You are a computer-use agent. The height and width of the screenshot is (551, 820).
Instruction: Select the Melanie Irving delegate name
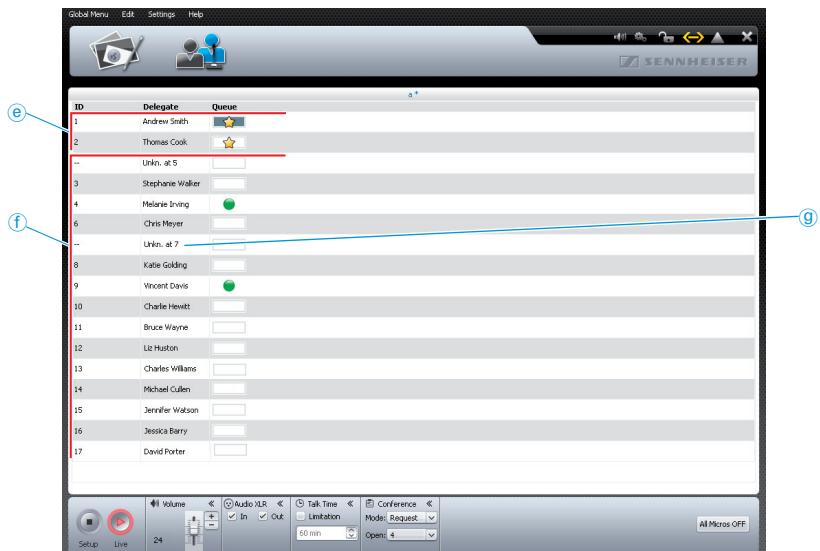(x=166, y=204)
